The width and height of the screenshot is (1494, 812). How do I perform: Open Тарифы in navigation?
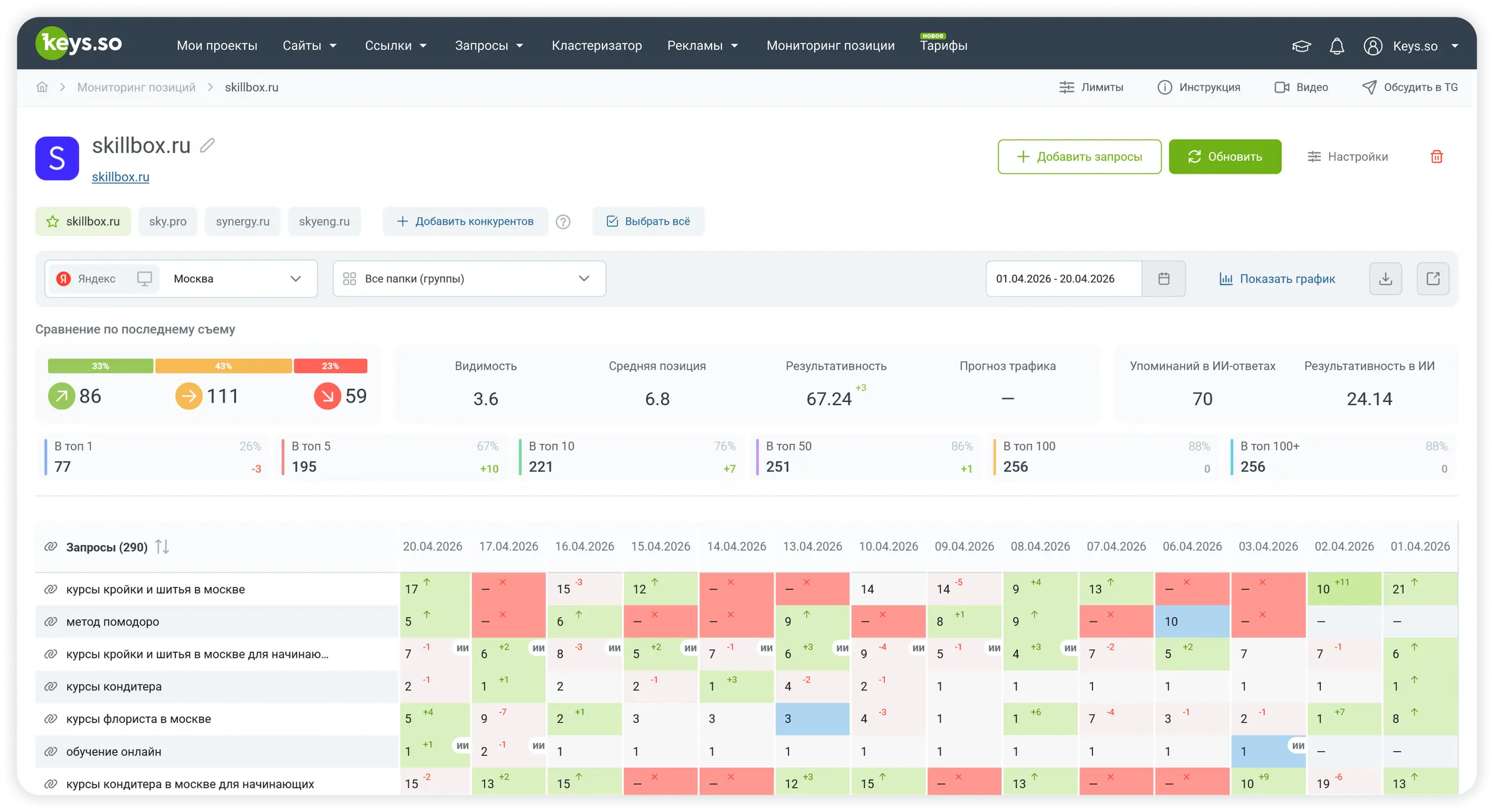(943, 45)
